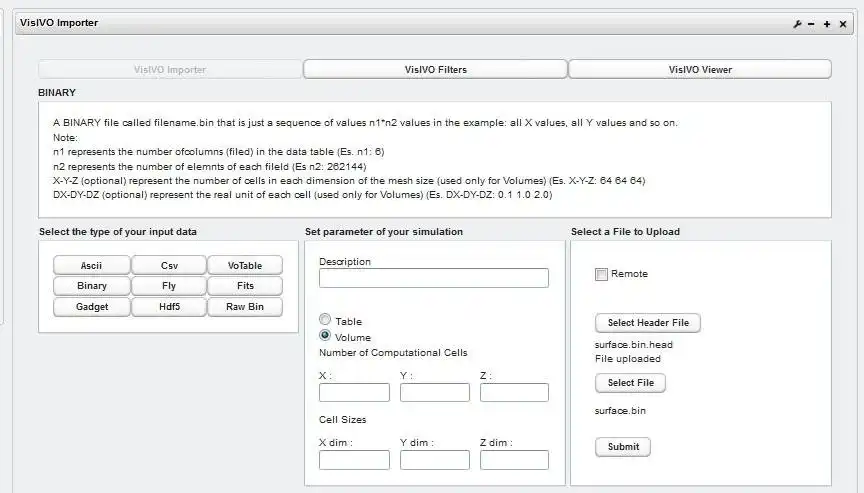Close the VisIVO Importer panel
The image size is (864, 493).
click(x=843, y=24)
